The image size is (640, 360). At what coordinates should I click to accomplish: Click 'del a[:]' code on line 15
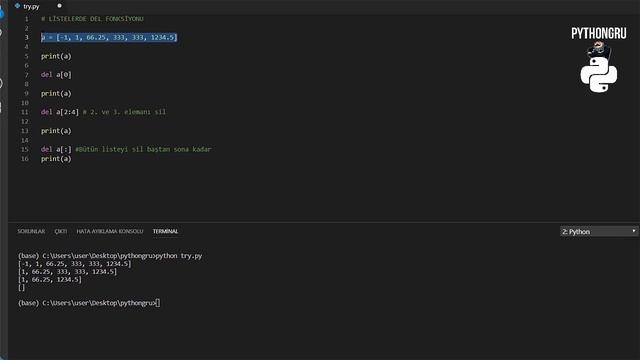point(56,149)
